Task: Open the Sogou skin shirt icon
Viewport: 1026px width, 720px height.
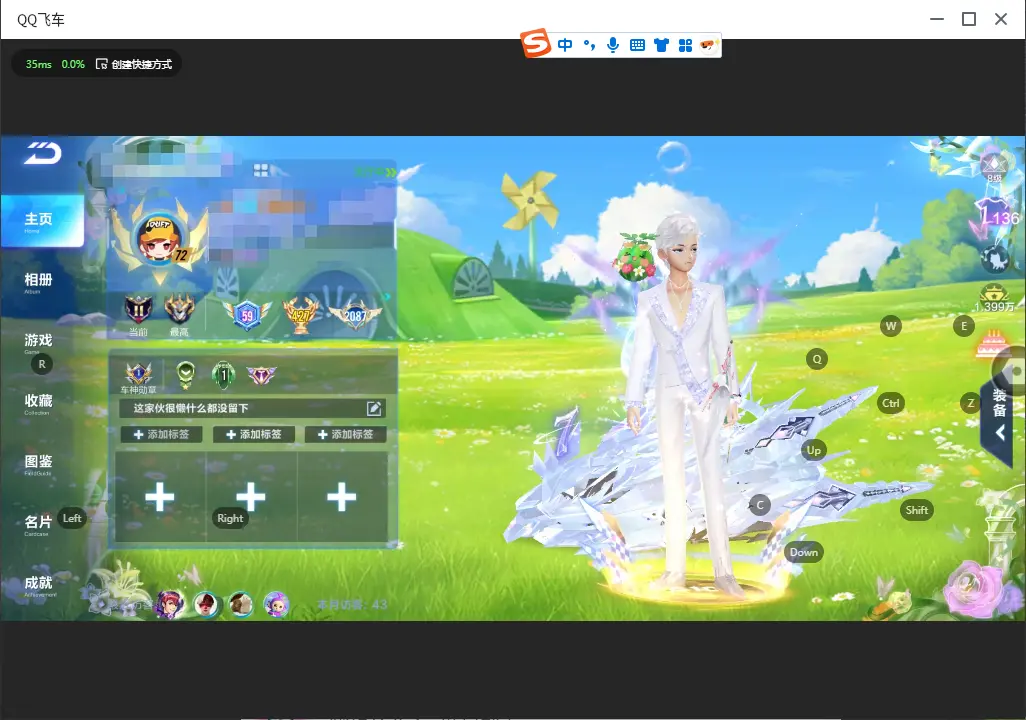Action: pyautogui.click(x=662, y=45)
